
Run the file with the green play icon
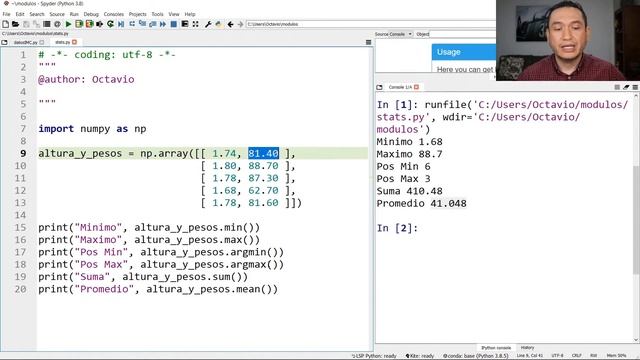(68, 24)
